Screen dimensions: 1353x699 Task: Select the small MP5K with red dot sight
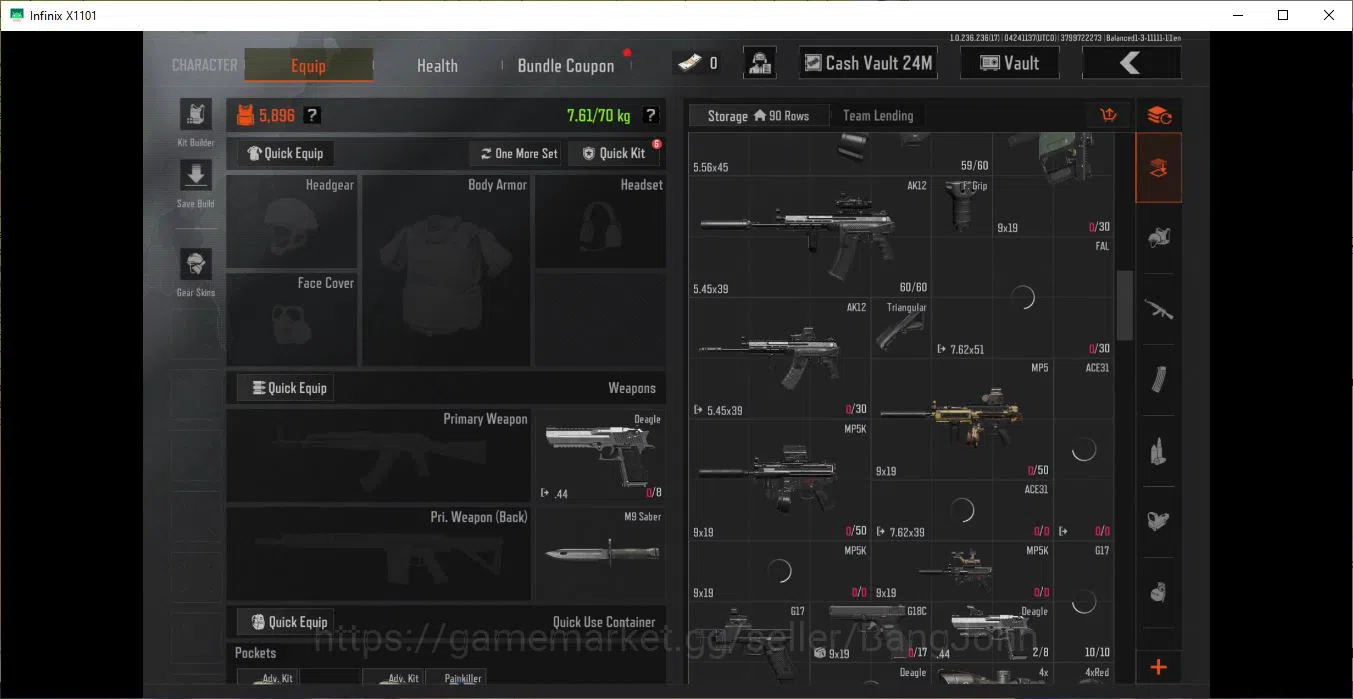click(962, 571)
